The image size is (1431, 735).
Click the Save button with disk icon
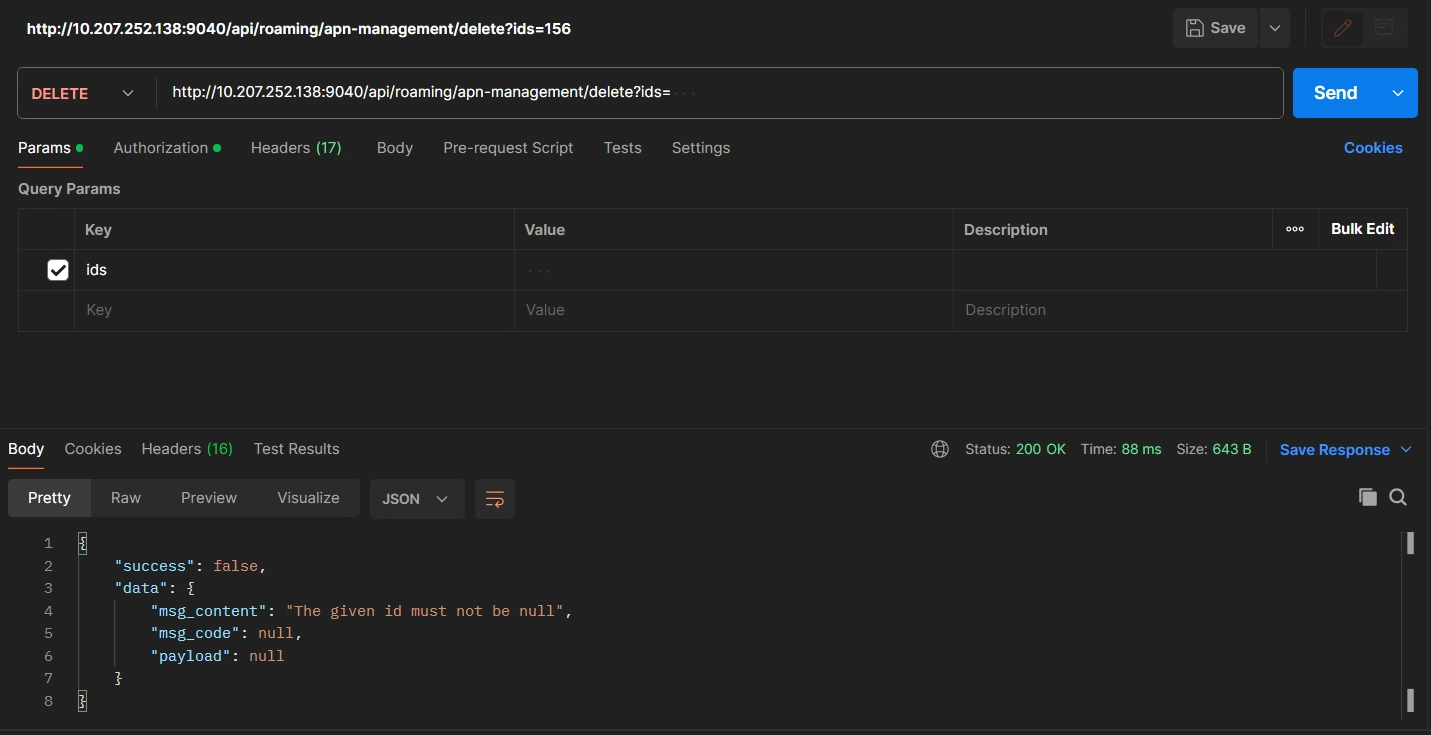point(1215,28)
